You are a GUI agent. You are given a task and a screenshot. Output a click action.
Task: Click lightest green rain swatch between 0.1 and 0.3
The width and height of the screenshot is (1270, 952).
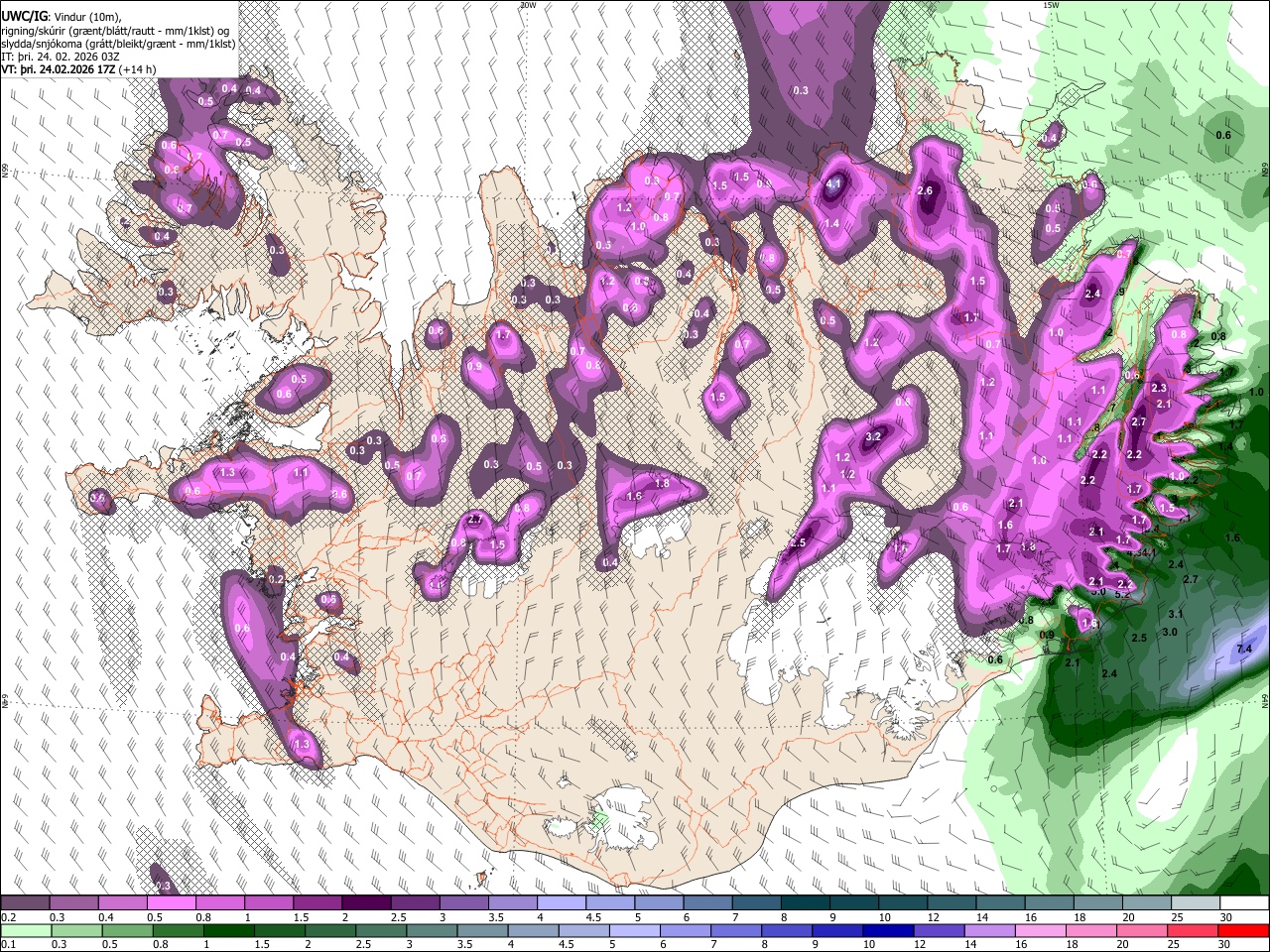click(28, 931)
